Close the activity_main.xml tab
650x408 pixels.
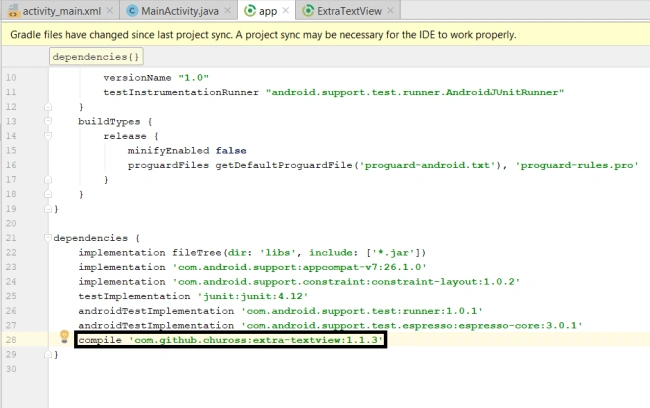(x=110, y=11)
